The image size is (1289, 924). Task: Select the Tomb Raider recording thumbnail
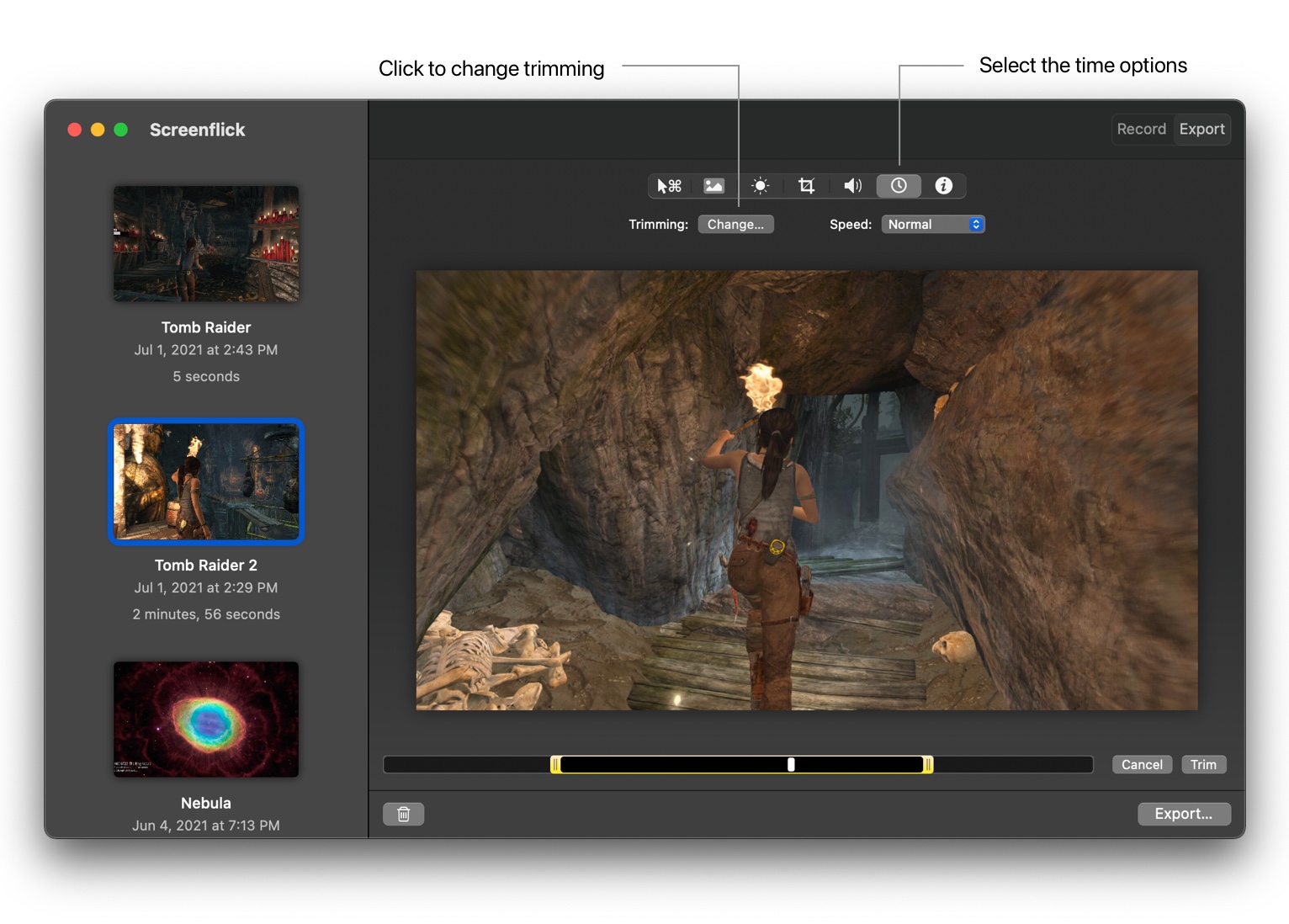point(206,244)
